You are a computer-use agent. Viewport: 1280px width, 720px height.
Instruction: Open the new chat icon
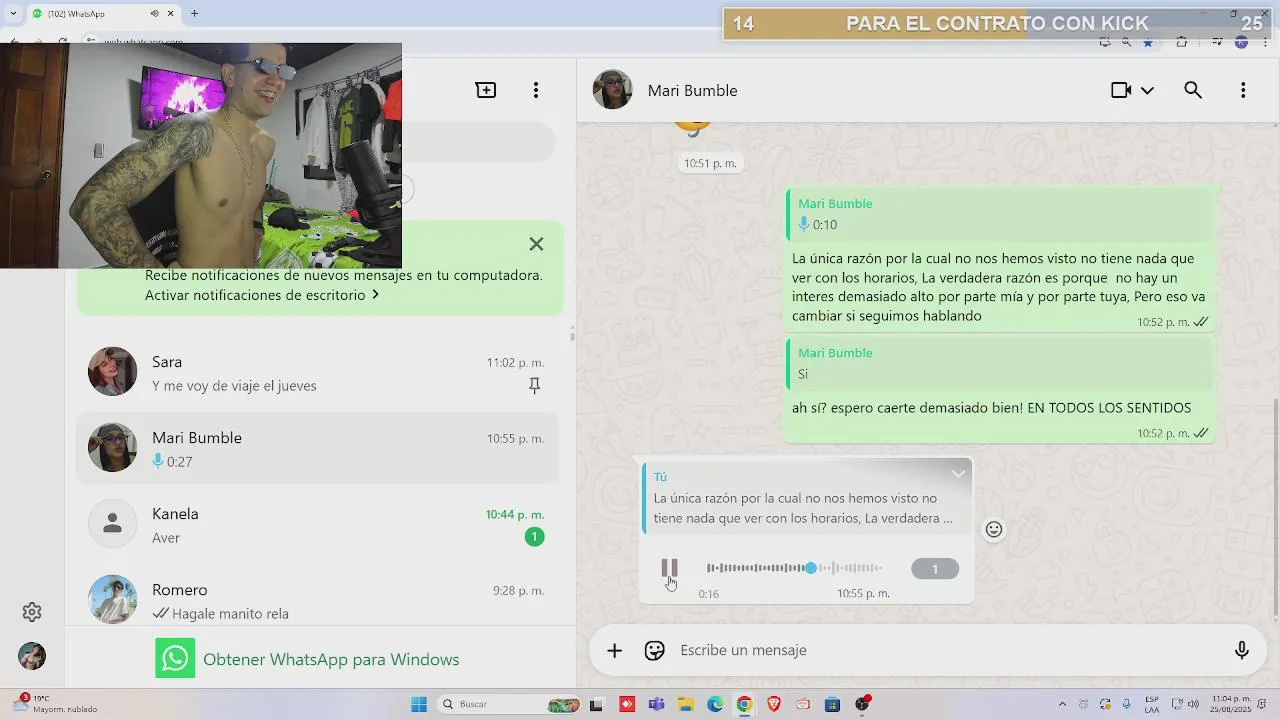click(x=485, y=90)
